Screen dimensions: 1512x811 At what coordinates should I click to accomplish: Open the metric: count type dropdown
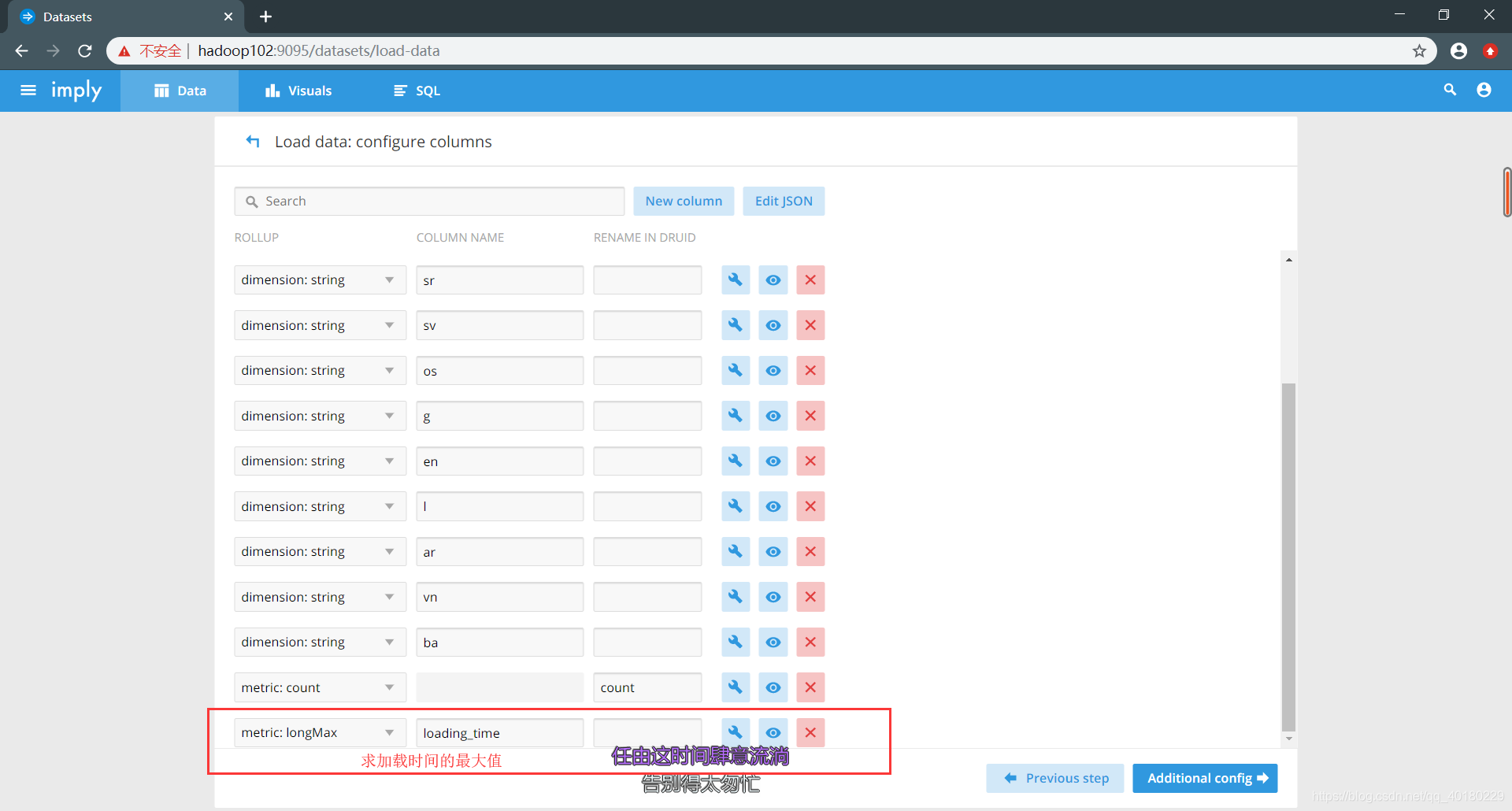pyautogui.click(x=320, y=687)
